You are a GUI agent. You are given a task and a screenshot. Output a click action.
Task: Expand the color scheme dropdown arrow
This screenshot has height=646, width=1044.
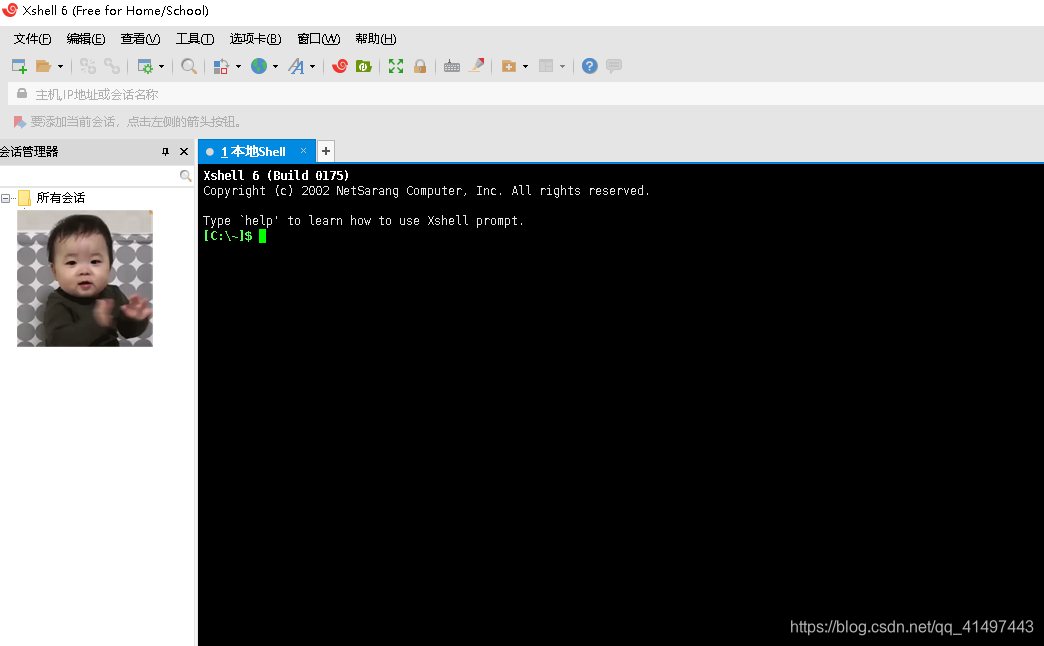click(x=238, y=67)
